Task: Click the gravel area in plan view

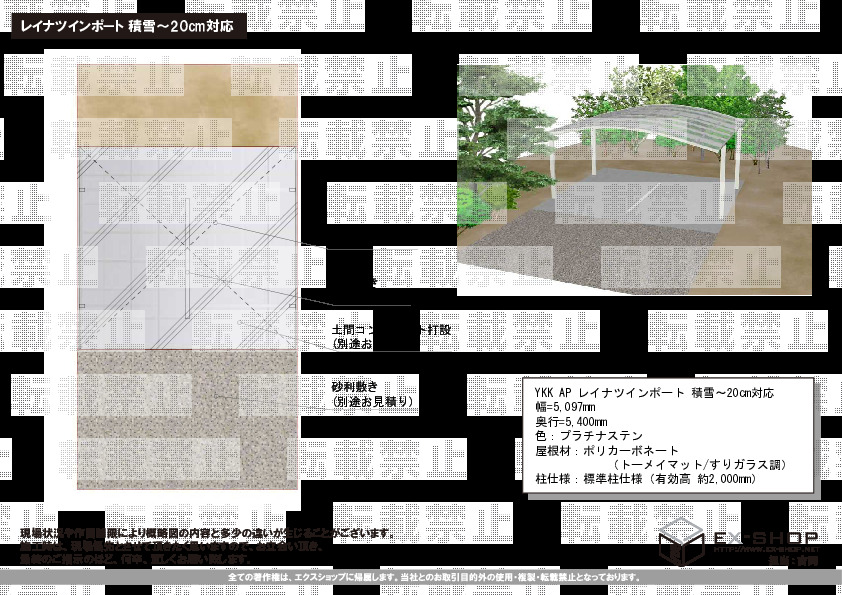Action: point(188,420)
